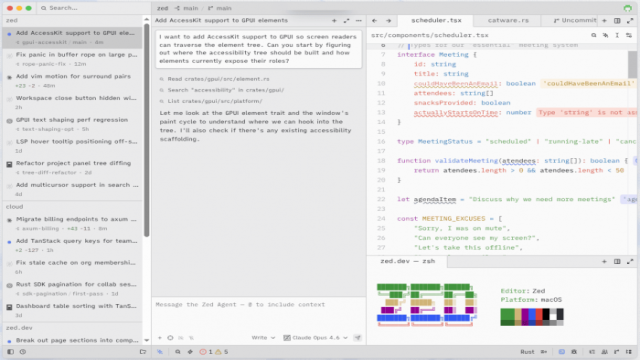The image size is (640, 360).
Task: Show diagnostics with 1 error 5 warnings
Action: pos(213,351)
